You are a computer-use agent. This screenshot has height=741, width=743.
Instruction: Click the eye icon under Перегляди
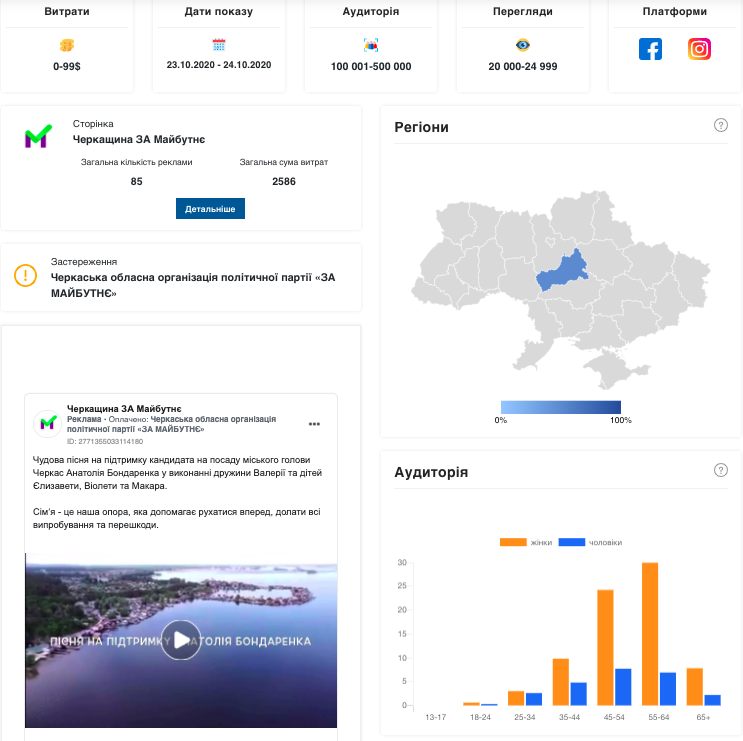click(523, 45)
